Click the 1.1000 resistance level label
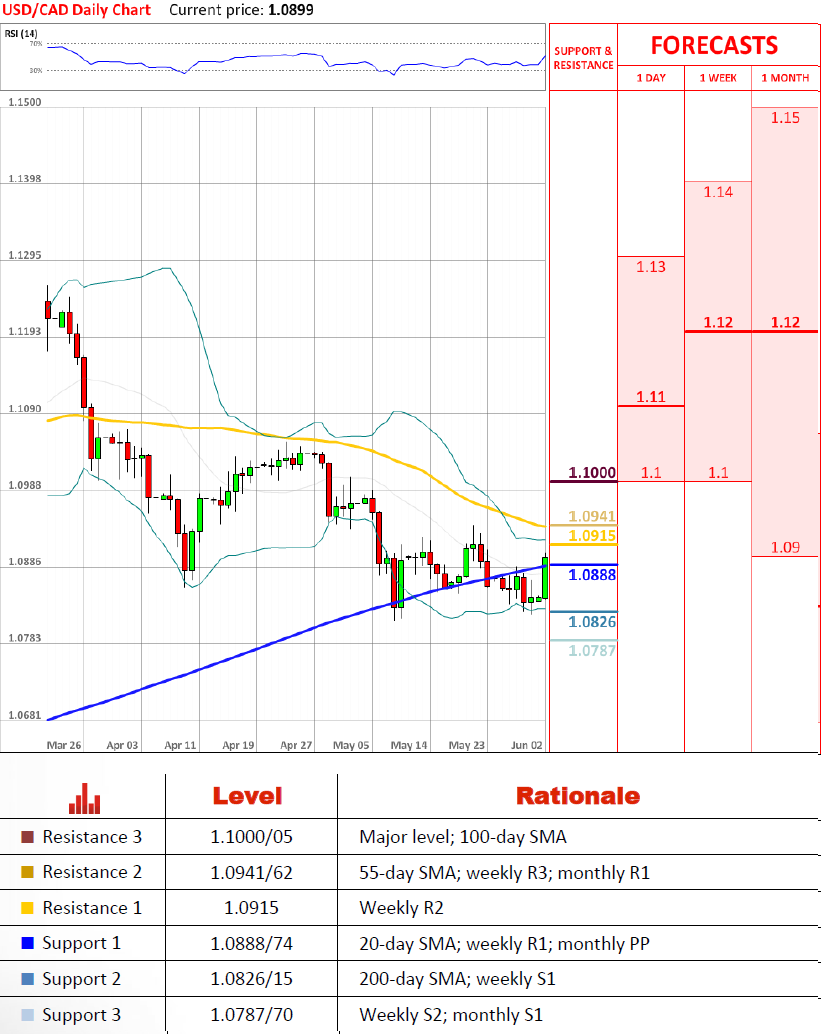 (592, 472)
